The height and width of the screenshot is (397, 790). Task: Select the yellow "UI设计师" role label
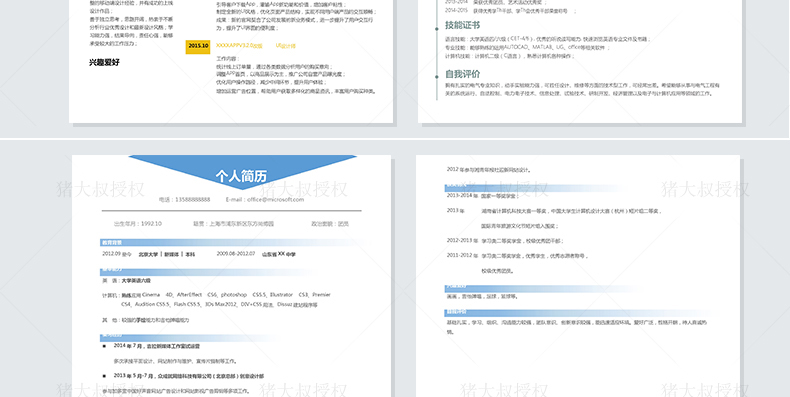(x=286, y=45)
